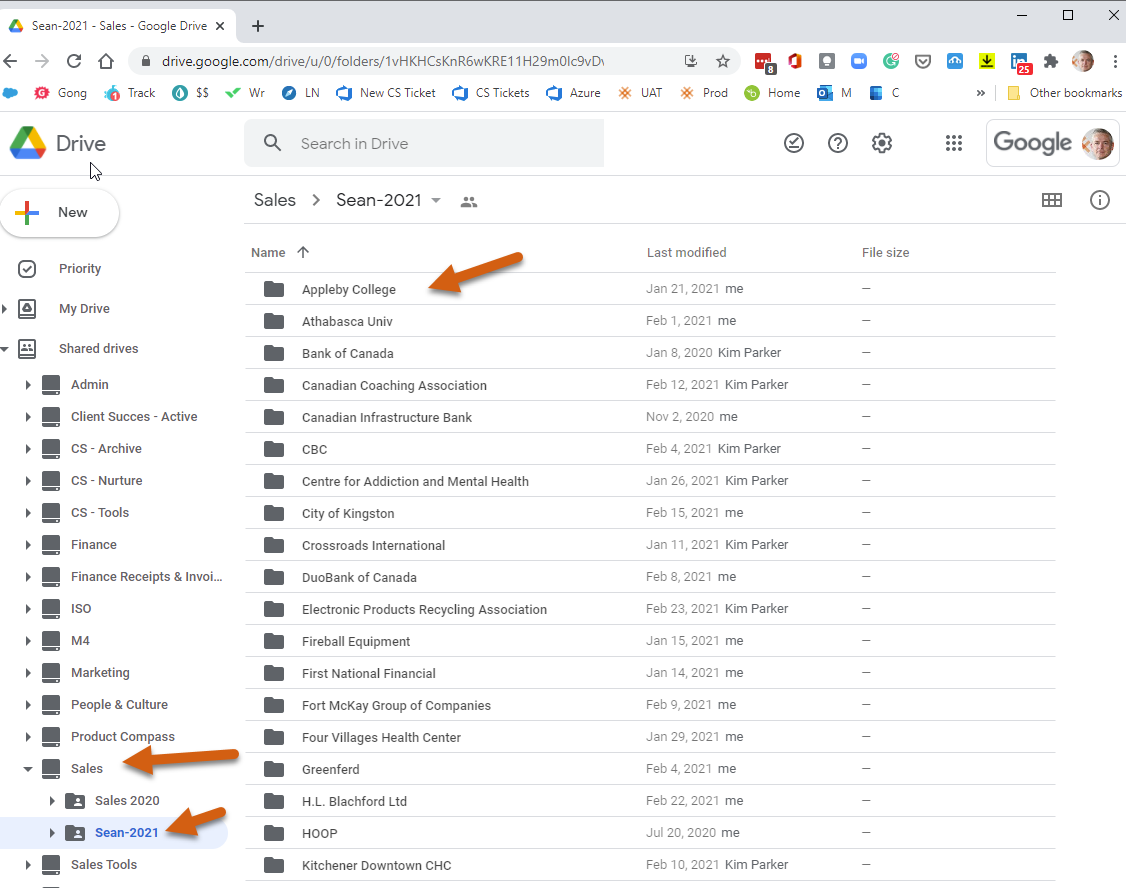Open the Sean-2021 breadcrumb dropdown arrow
This screenshot has width=1126, height=888.
click(x=436, y=200)
